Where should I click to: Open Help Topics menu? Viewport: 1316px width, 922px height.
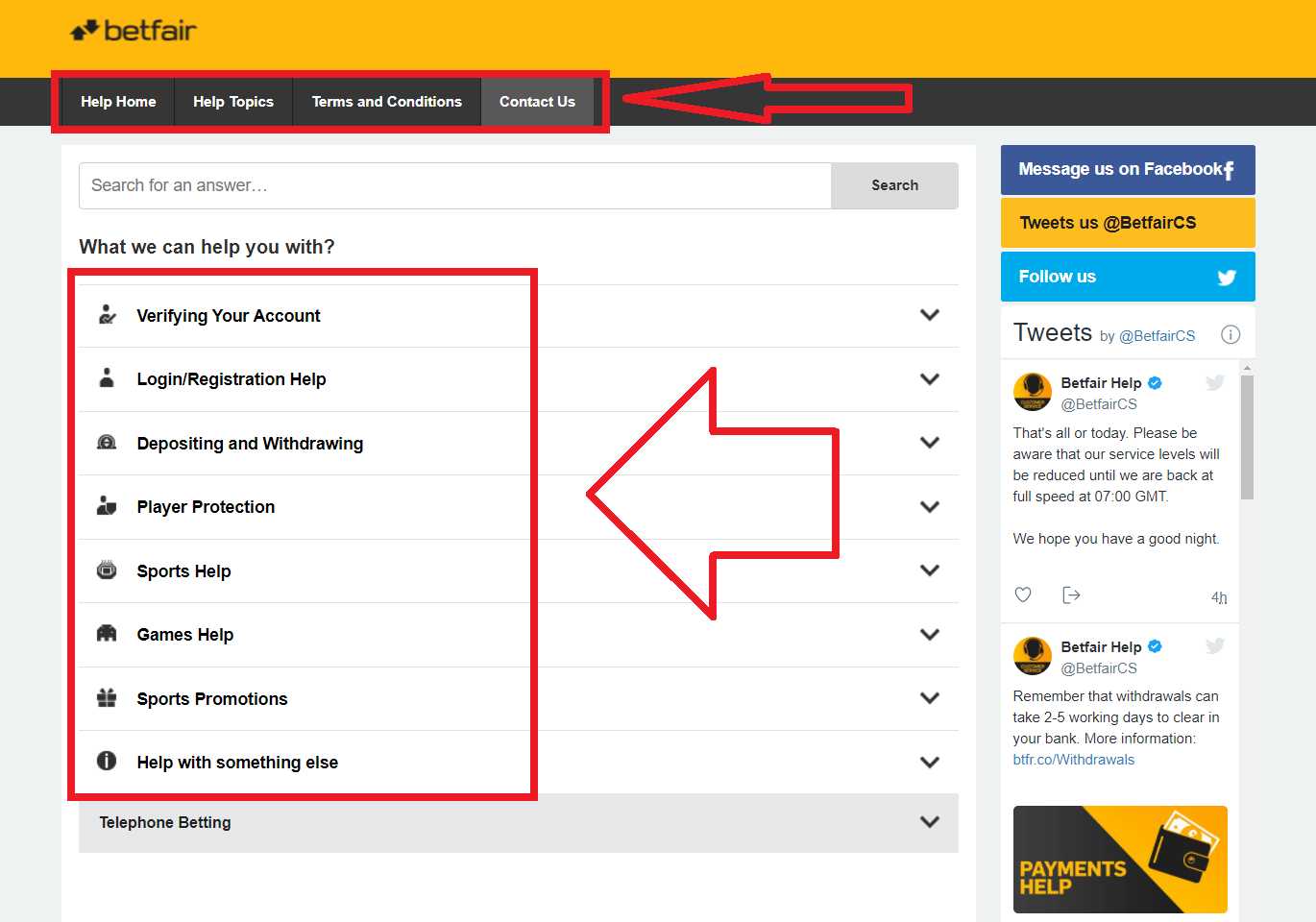coord(233,102)
